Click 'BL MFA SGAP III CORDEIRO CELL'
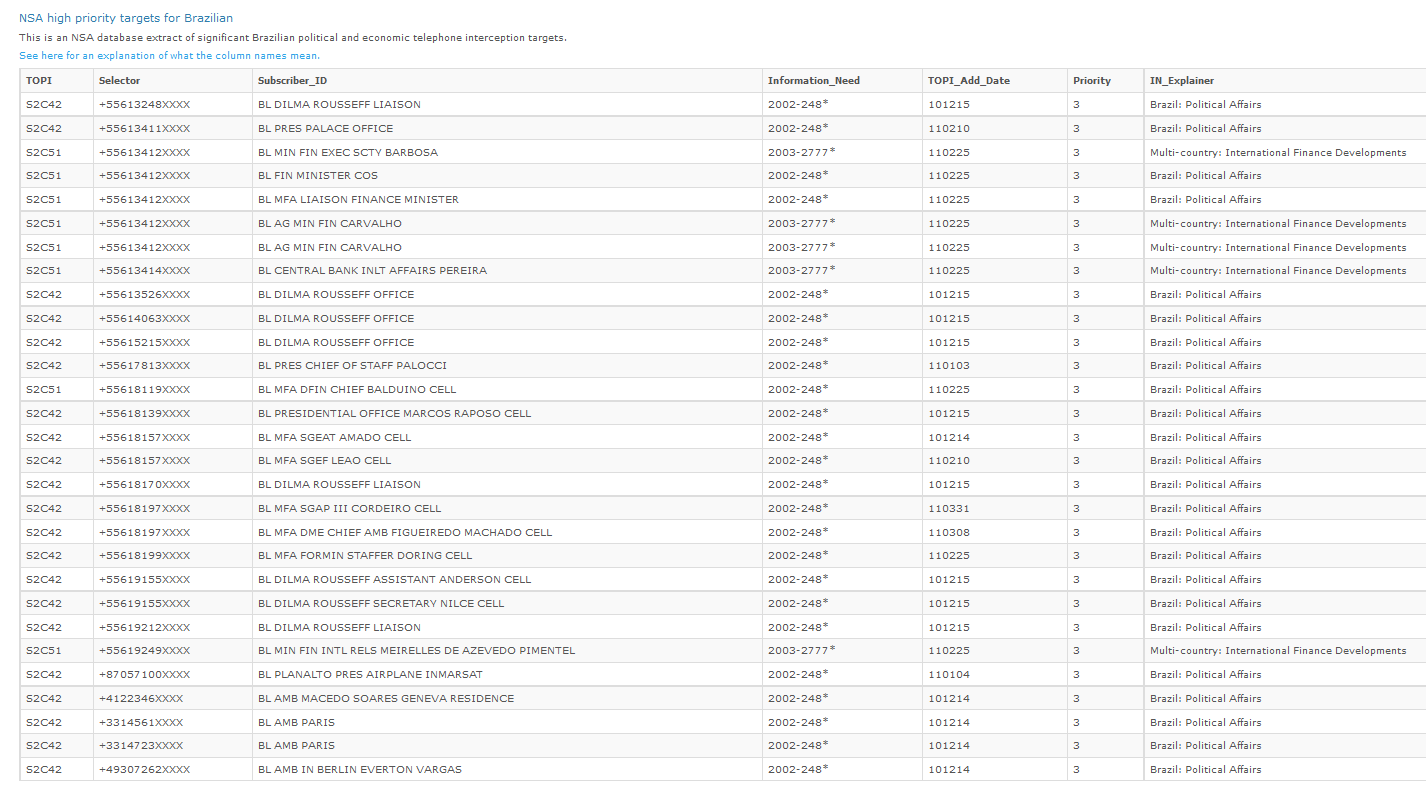Image resolution: width=1426 pixels, height=787 pixels. coord(506,508)
